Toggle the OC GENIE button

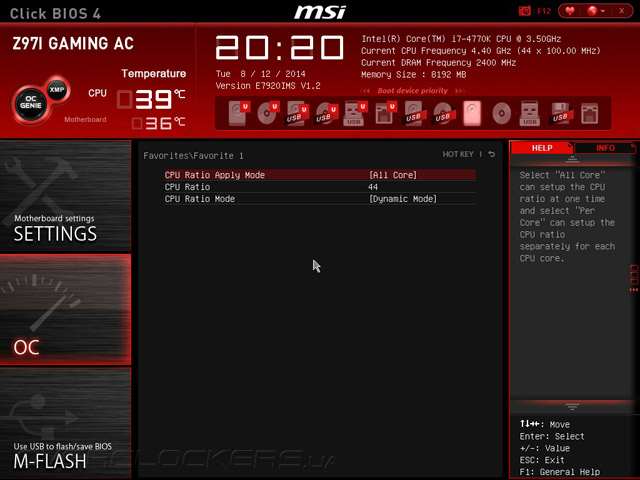(30, 102)
